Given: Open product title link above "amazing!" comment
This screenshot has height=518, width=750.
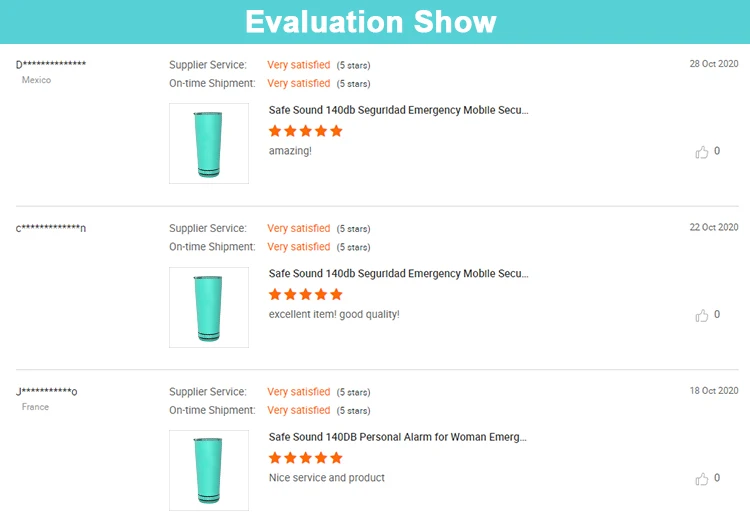Looking at the screenshot, I should tap(398, 110).
